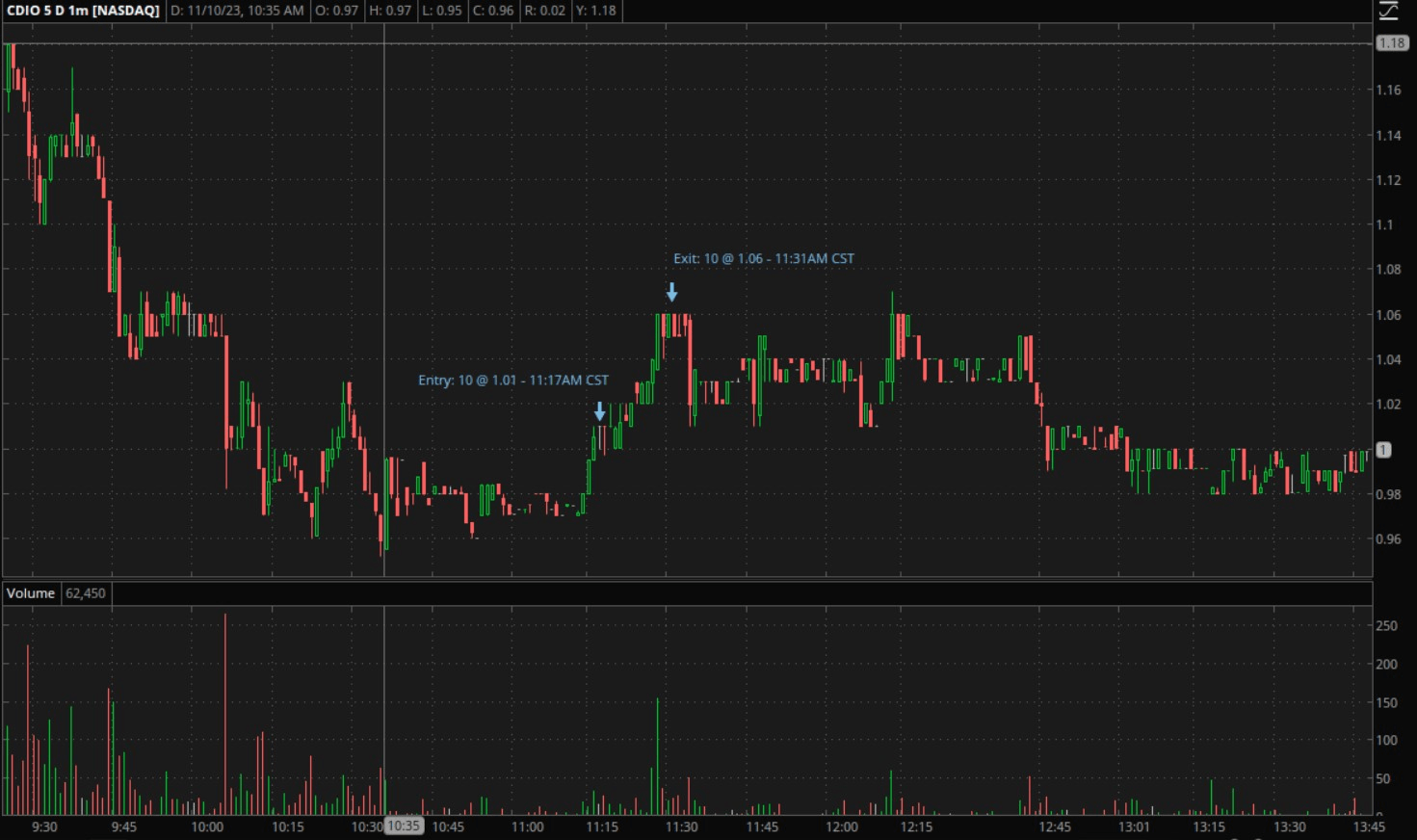
Task: Click the 12:15 time axis label
Action: click(916, 827)
